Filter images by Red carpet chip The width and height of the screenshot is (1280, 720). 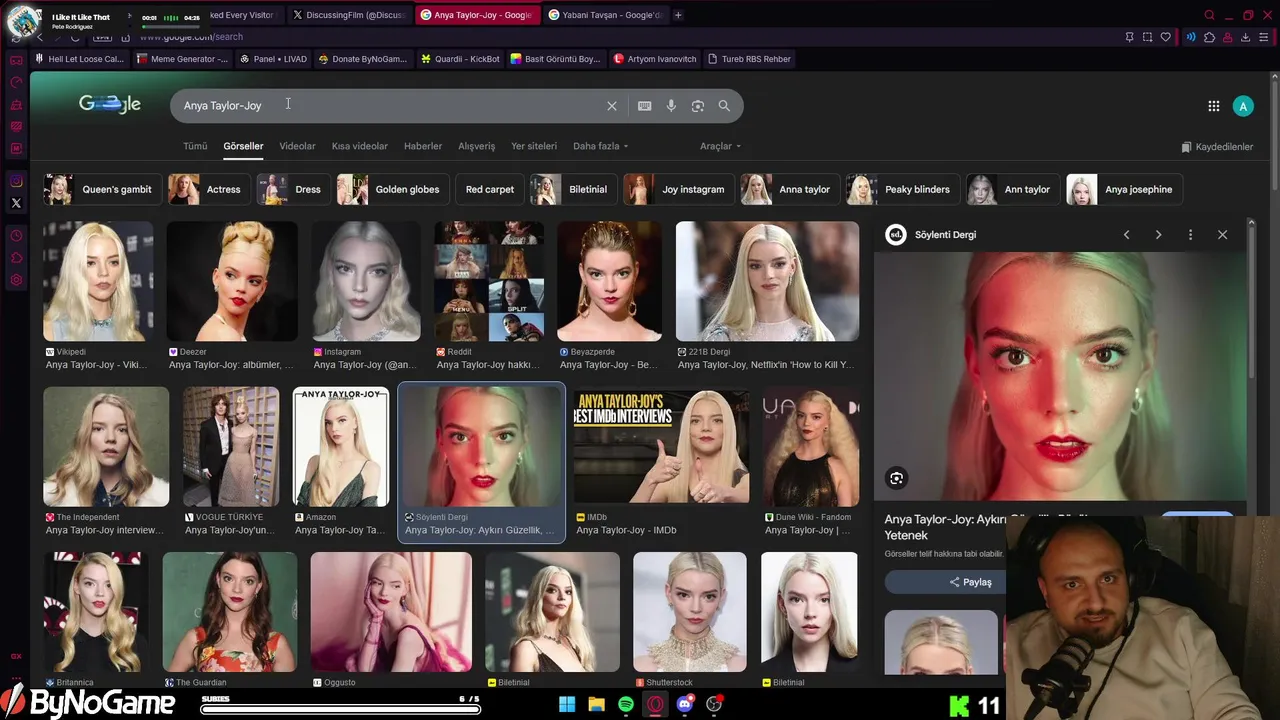[x=490, y=189]
